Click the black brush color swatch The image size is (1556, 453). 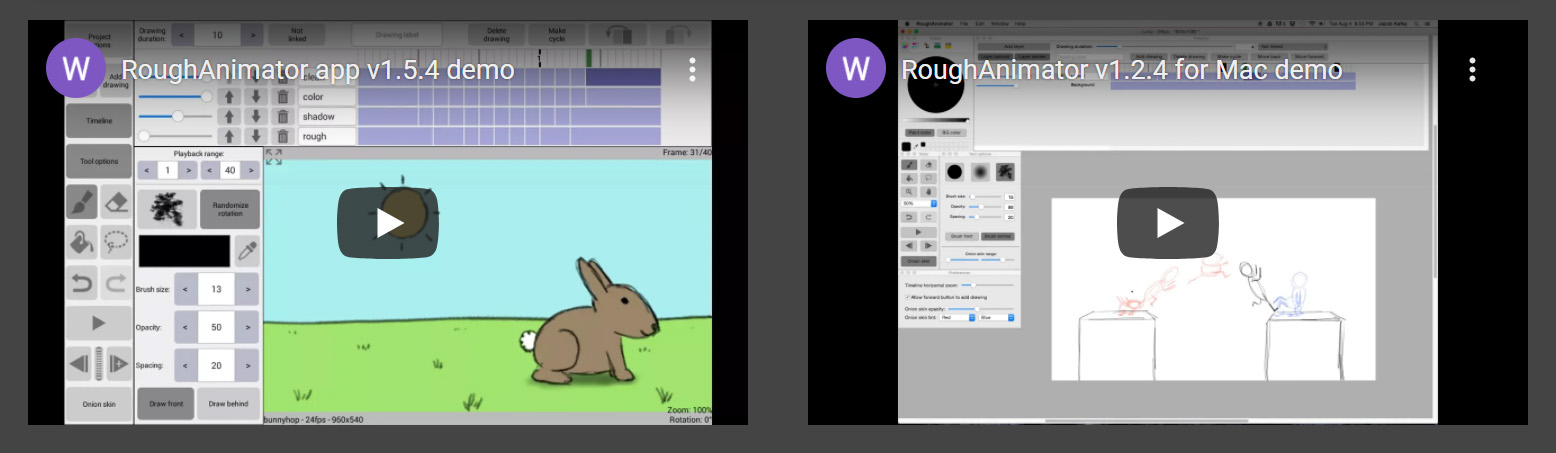point(183,251)
